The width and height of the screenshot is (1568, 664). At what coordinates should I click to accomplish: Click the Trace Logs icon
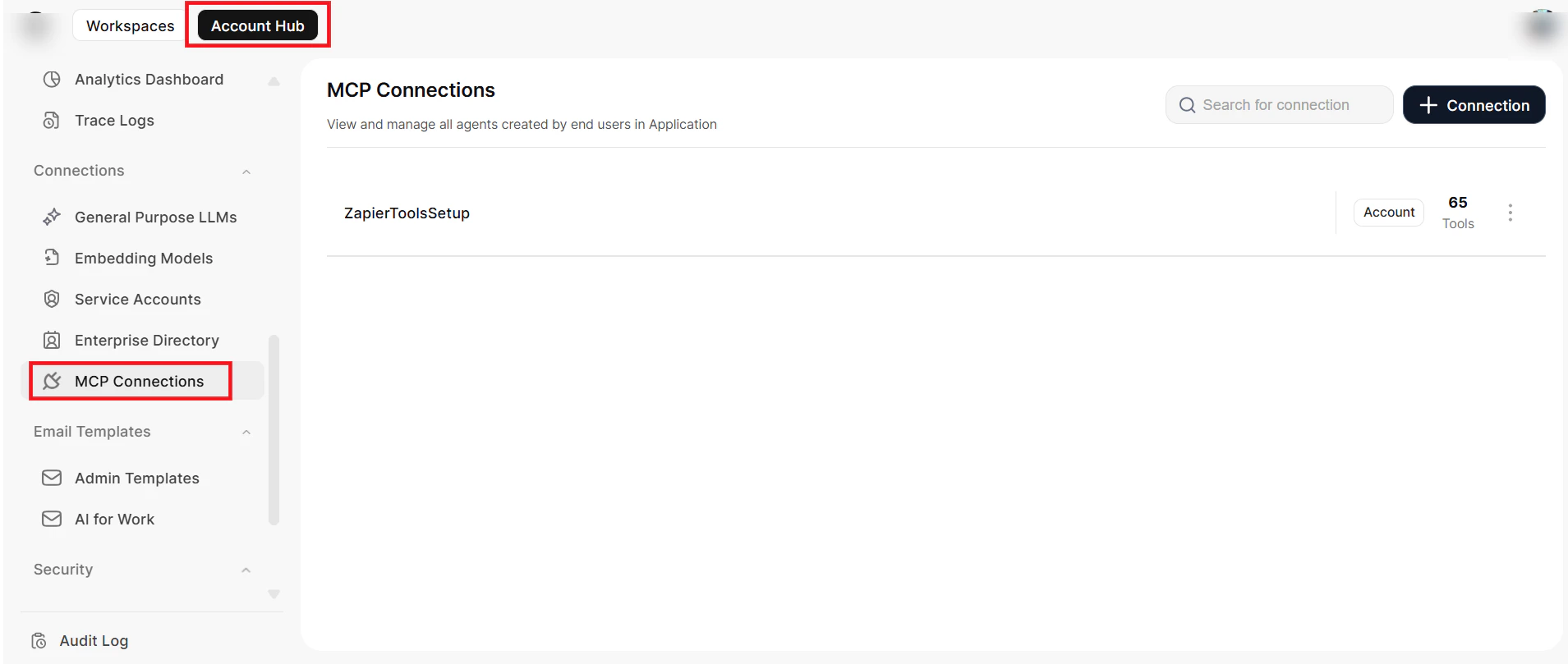tap(52, 121)
